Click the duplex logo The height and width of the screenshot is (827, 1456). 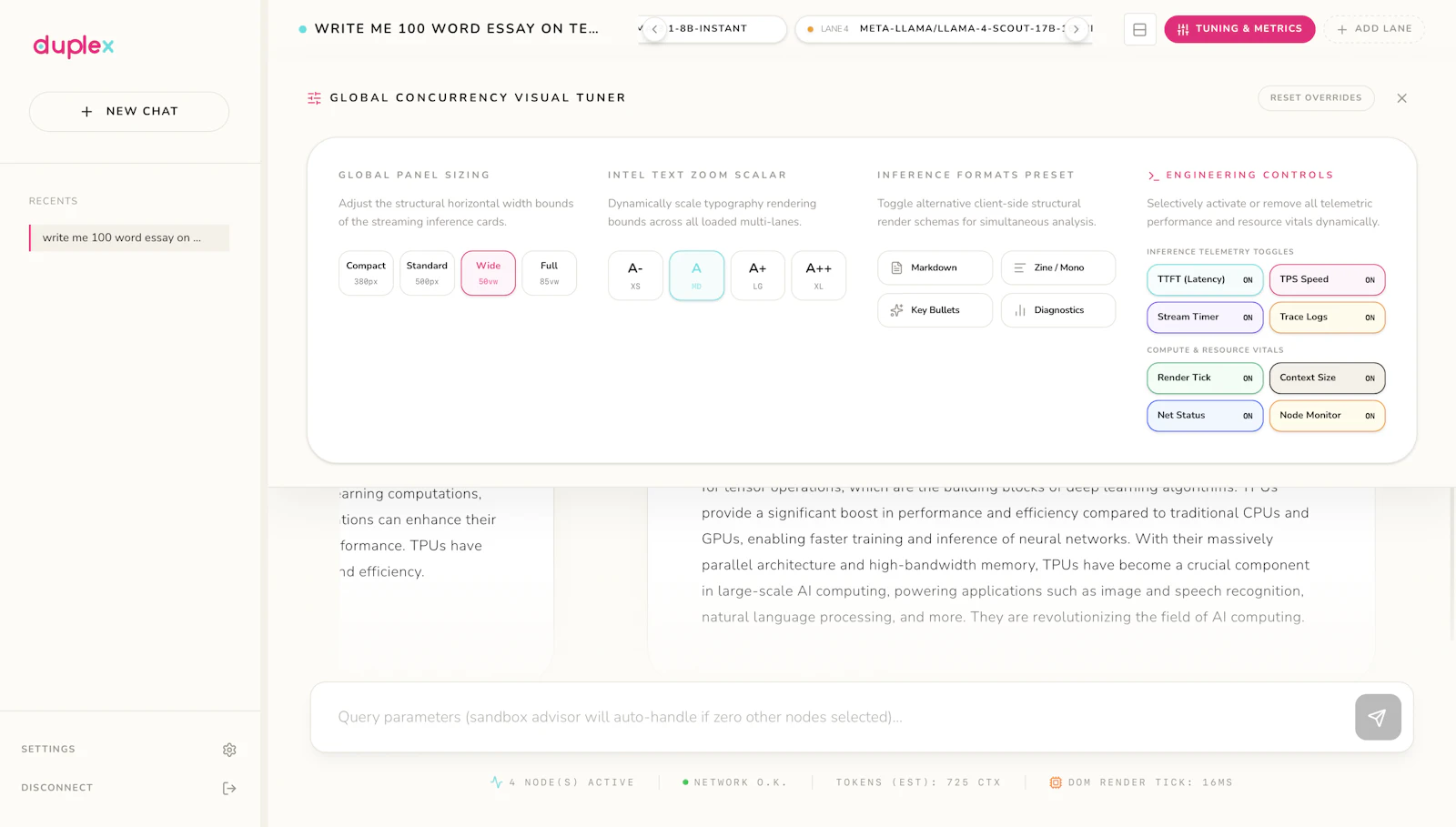[74, 45]
